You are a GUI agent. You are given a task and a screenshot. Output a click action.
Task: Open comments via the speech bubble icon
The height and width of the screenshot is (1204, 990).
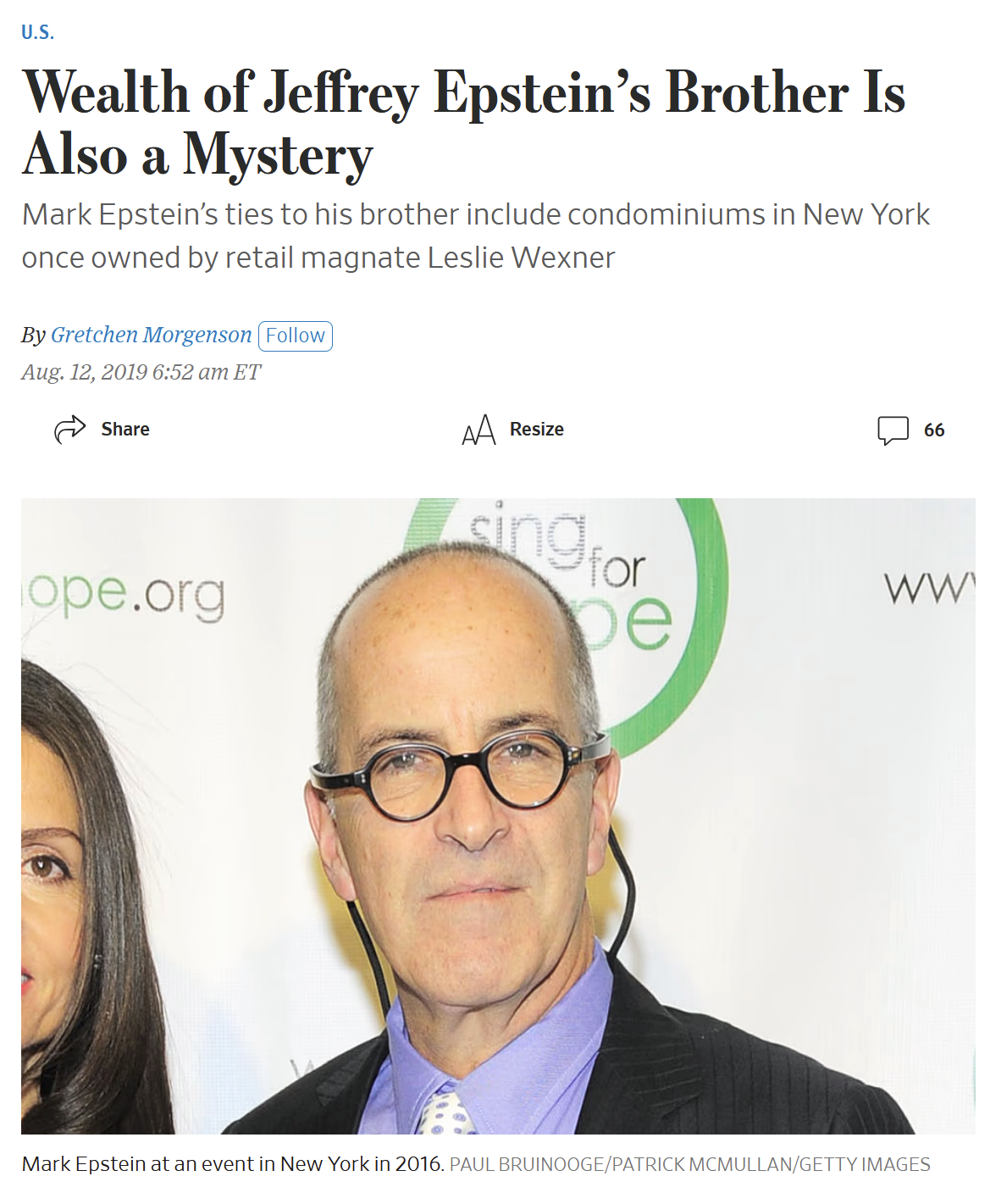click(893, 430)
